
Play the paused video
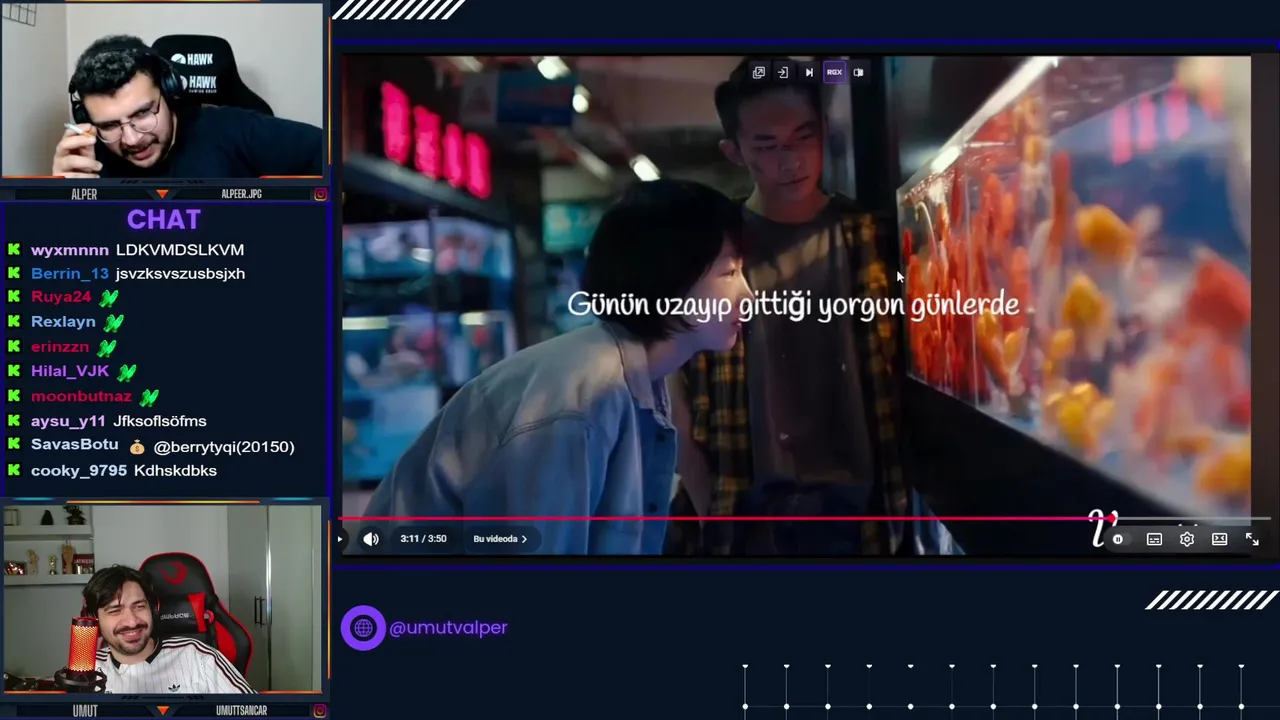(340, 539)
